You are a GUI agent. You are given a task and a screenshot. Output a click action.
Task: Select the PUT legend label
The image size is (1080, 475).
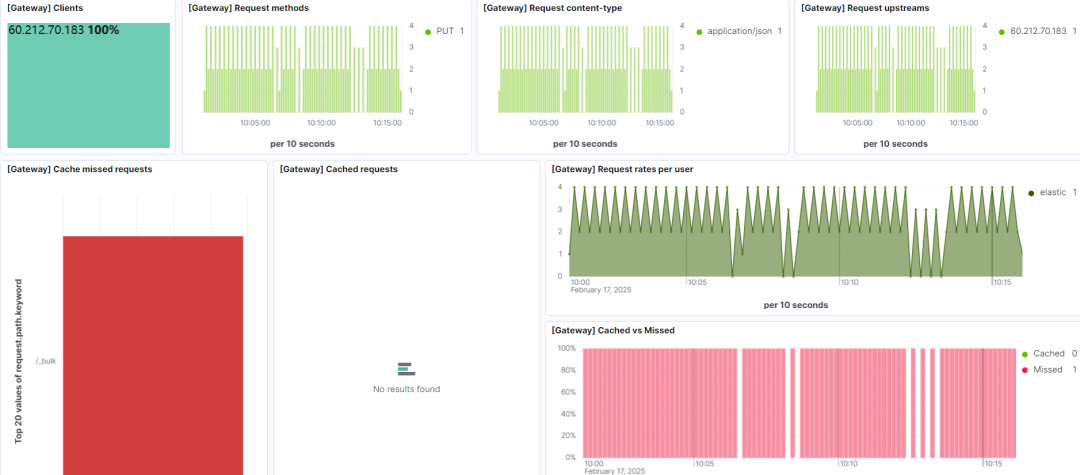[x=445, y=32]
